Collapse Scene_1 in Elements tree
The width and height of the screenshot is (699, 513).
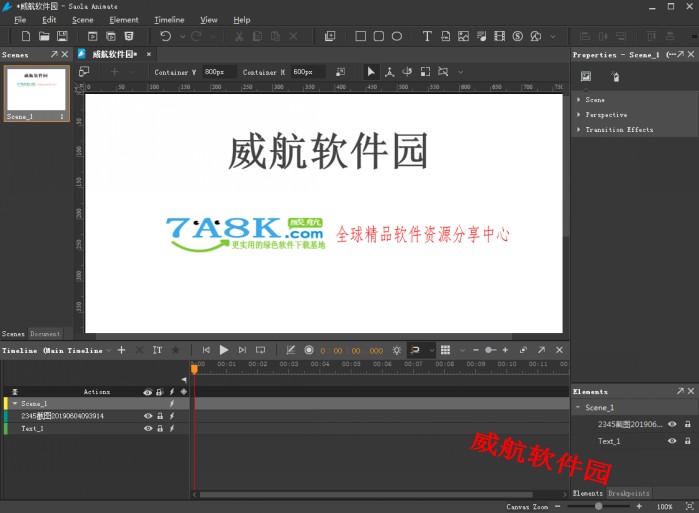(x=578, y=407)
